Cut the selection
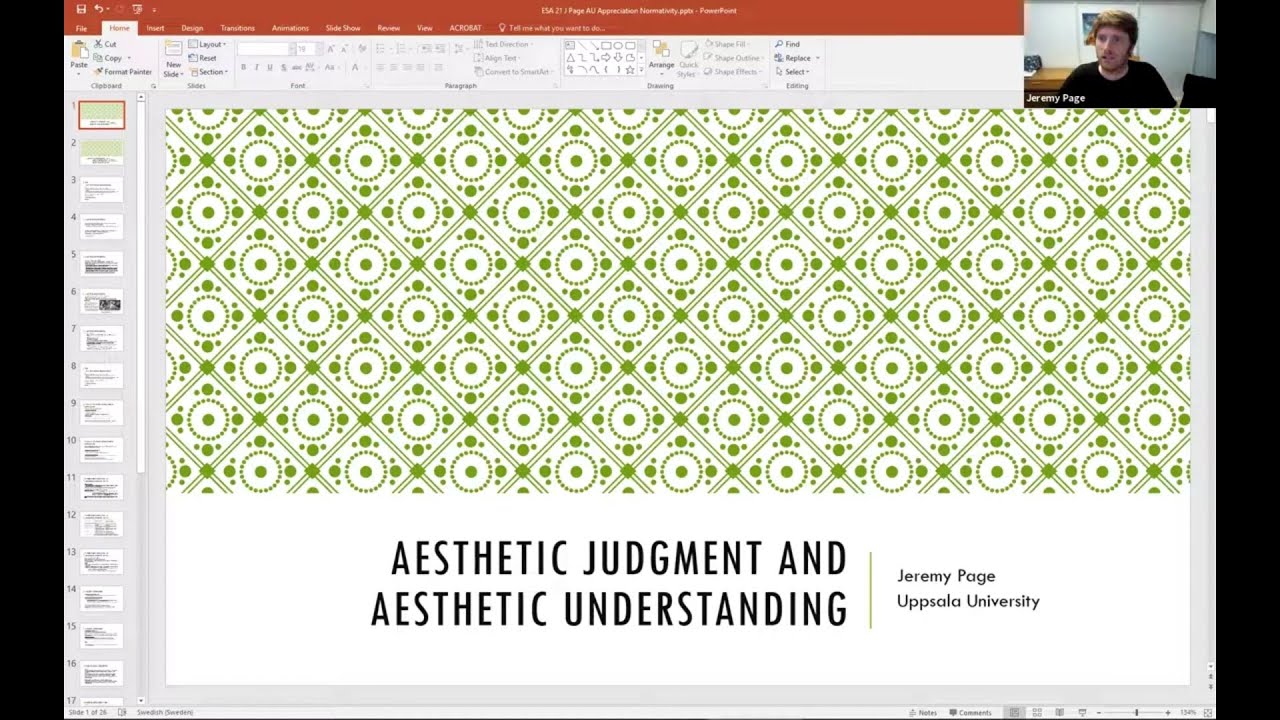 (x=106, y=44)
